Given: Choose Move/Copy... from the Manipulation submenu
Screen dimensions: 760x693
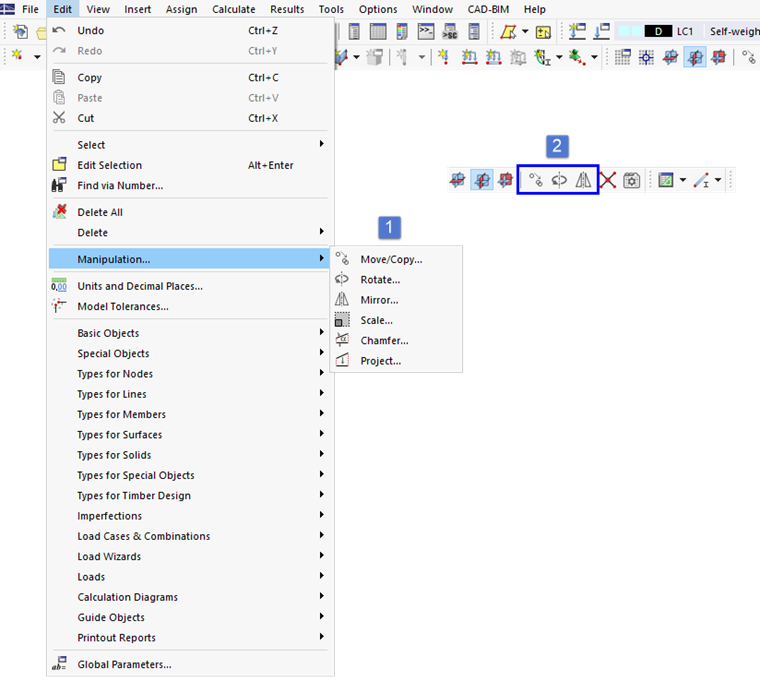Looking at the screenshot, I should click(396, 259).
